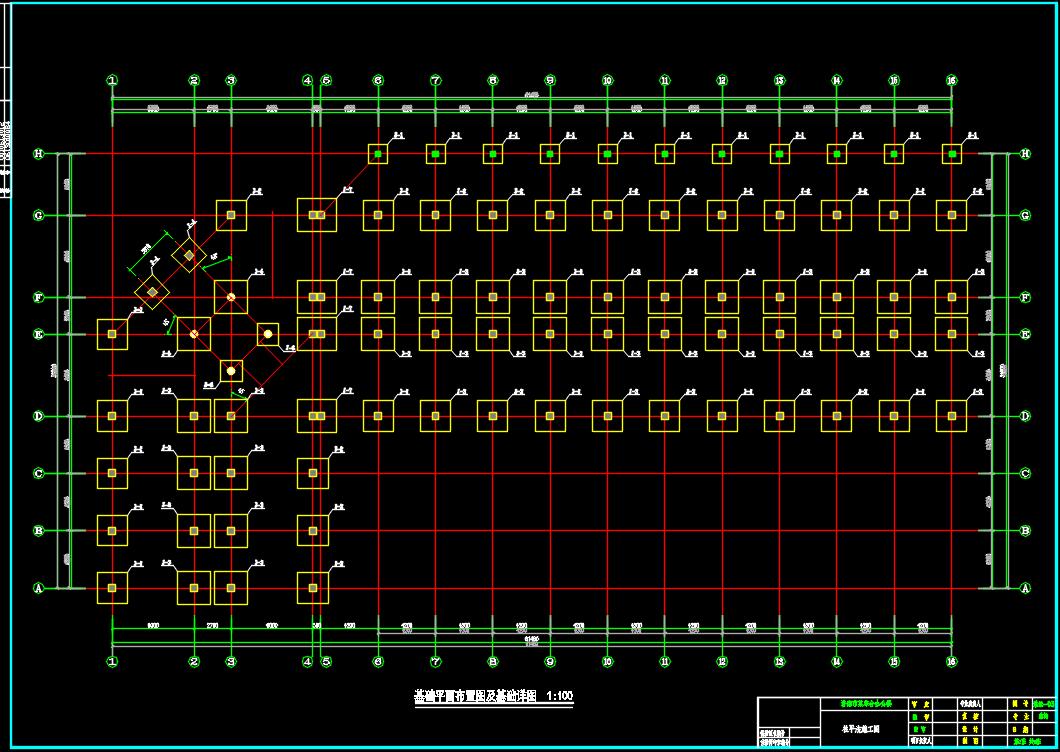Click grid bubble H on left side
Image resolution: width=1060 pixels, height=752 pixels.
click(39, 153)
